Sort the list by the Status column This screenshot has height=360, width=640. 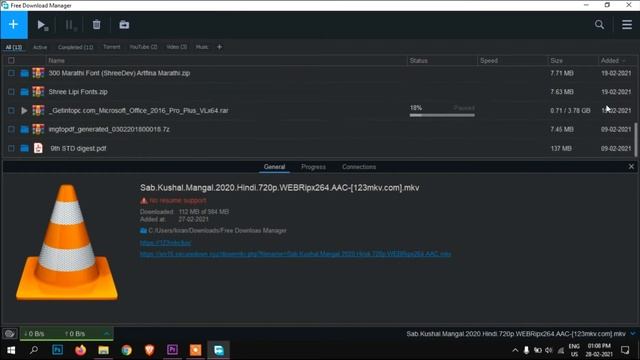418,60
